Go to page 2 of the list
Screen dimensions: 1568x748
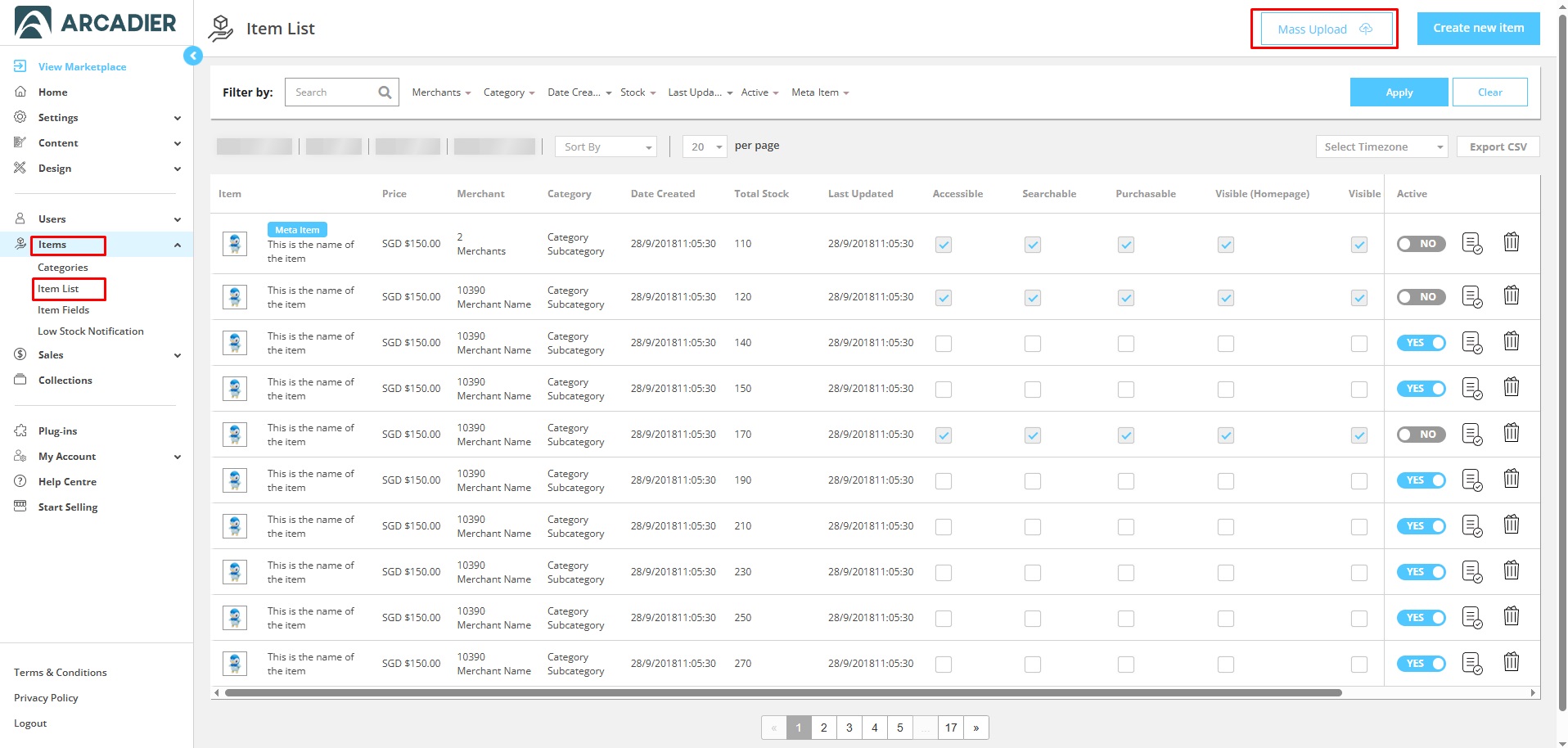tap(823, 728)
